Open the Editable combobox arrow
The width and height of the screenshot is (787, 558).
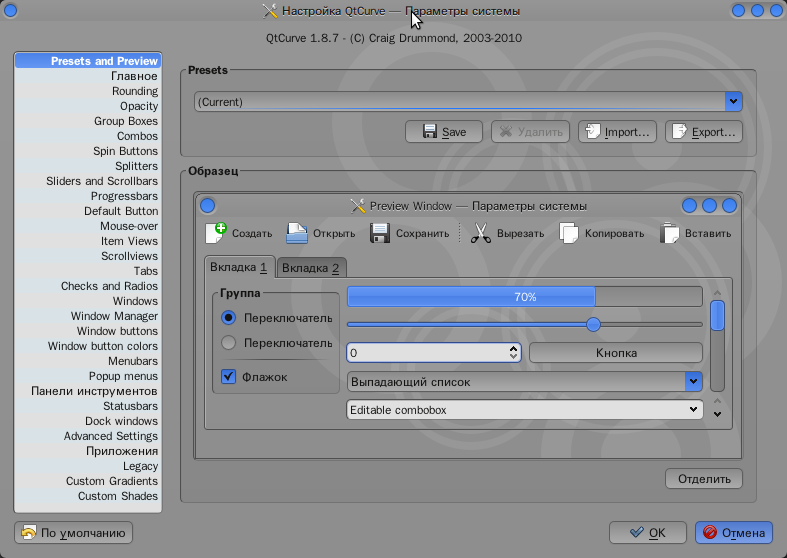click(x=693, y=409)
